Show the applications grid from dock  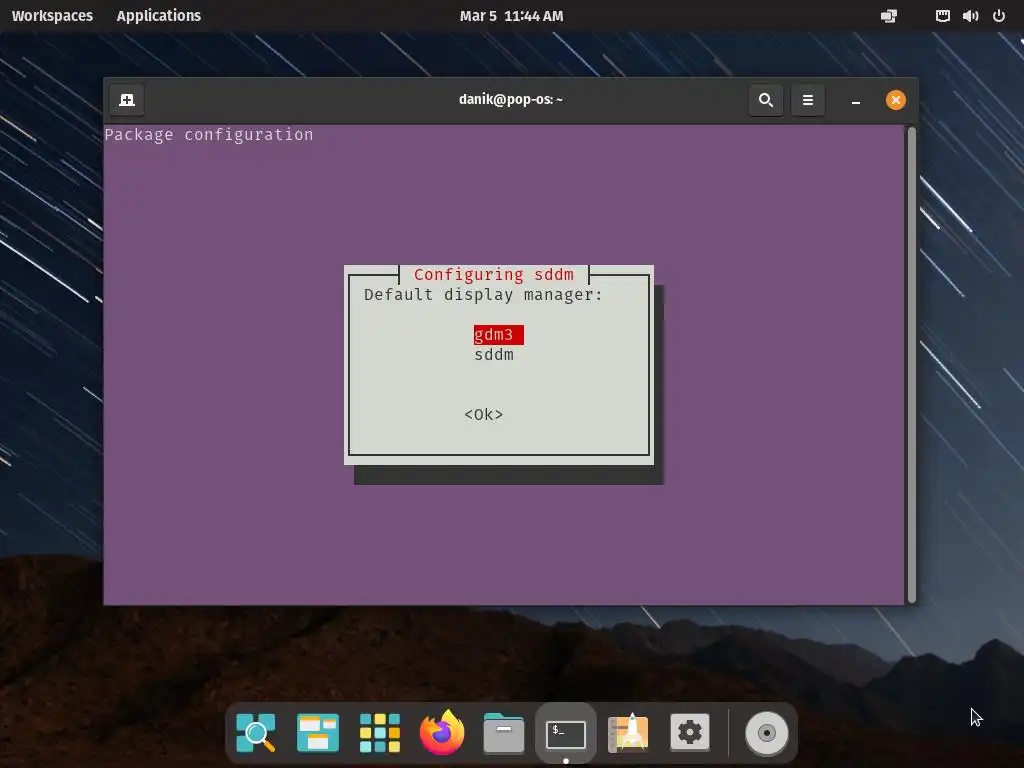pos(379,733)
